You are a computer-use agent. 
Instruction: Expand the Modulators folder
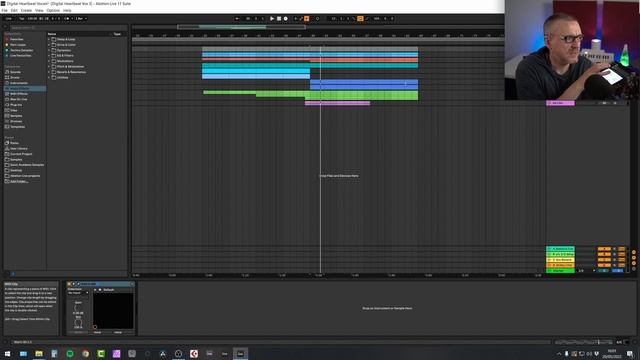point(49,61)
